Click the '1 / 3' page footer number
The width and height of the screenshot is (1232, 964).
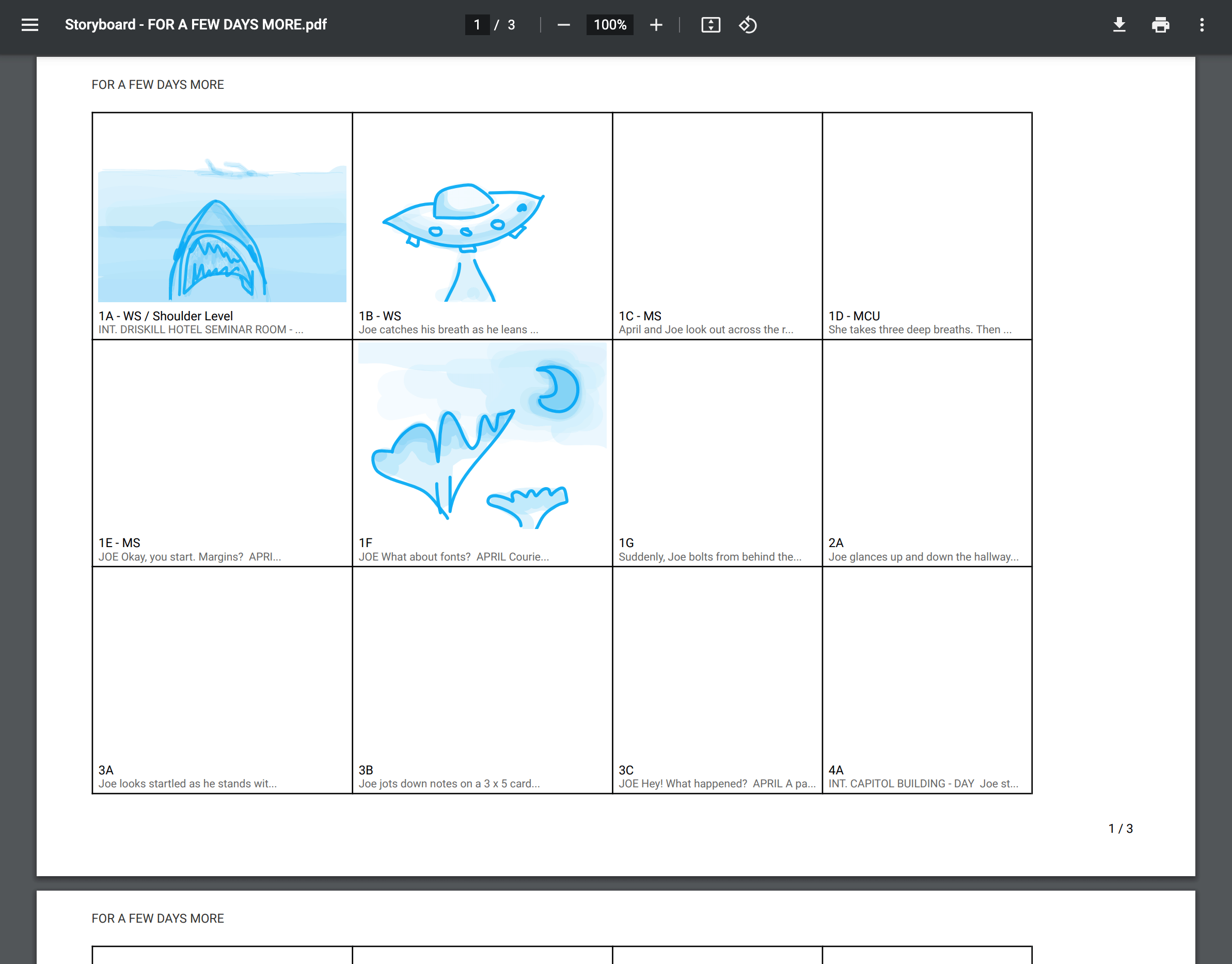(x=1121, y=829)
